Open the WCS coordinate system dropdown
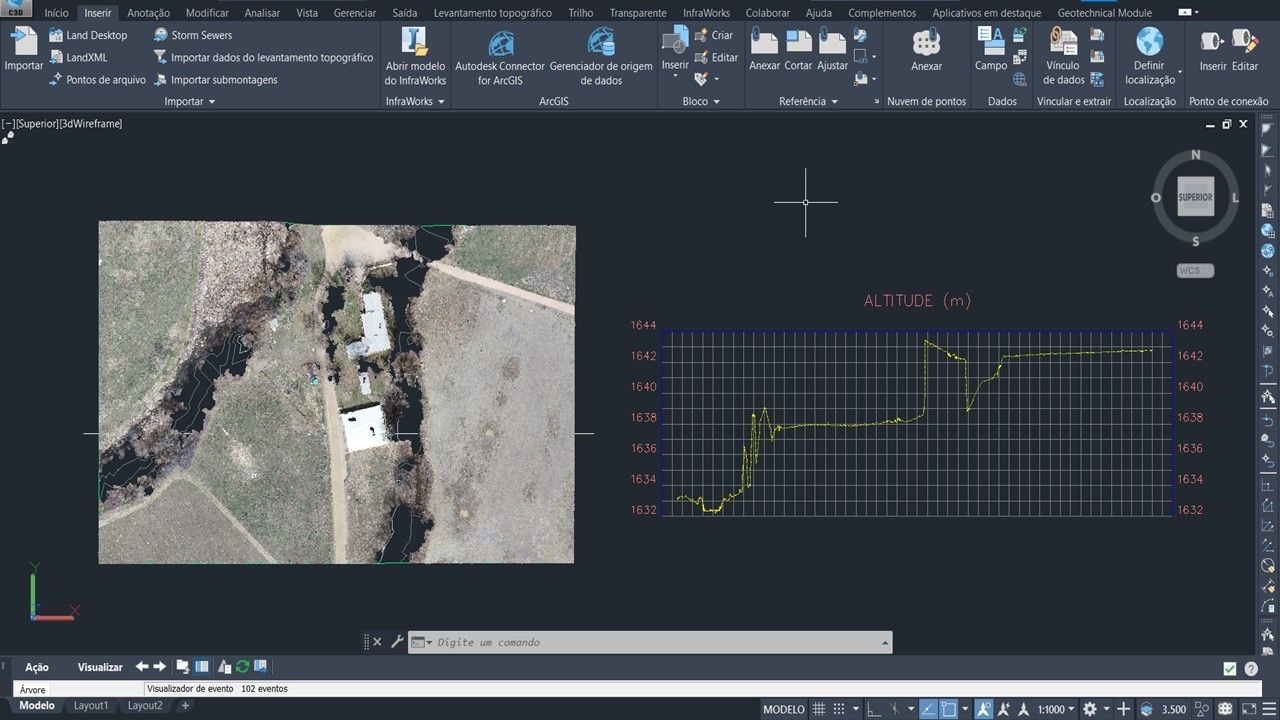The width and height of the screenshot is (1280, 720). point(1195,271)
